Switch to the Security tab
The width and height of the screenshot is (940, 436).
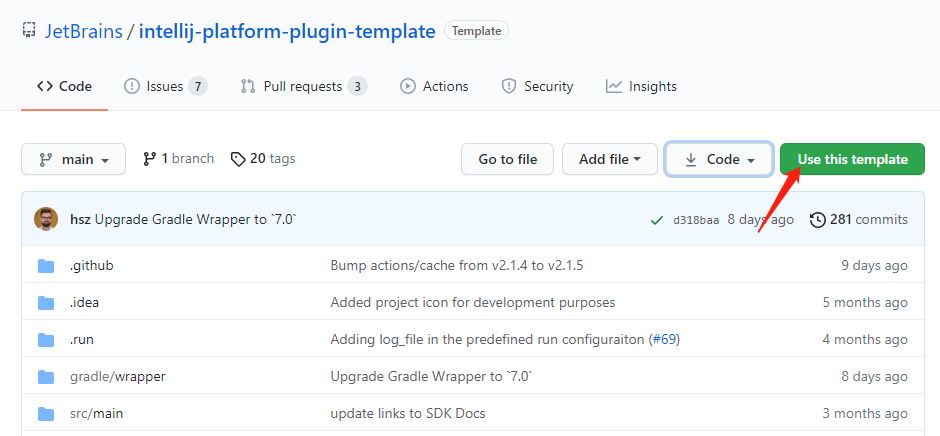pyautogui.click(x=537, y=86)
